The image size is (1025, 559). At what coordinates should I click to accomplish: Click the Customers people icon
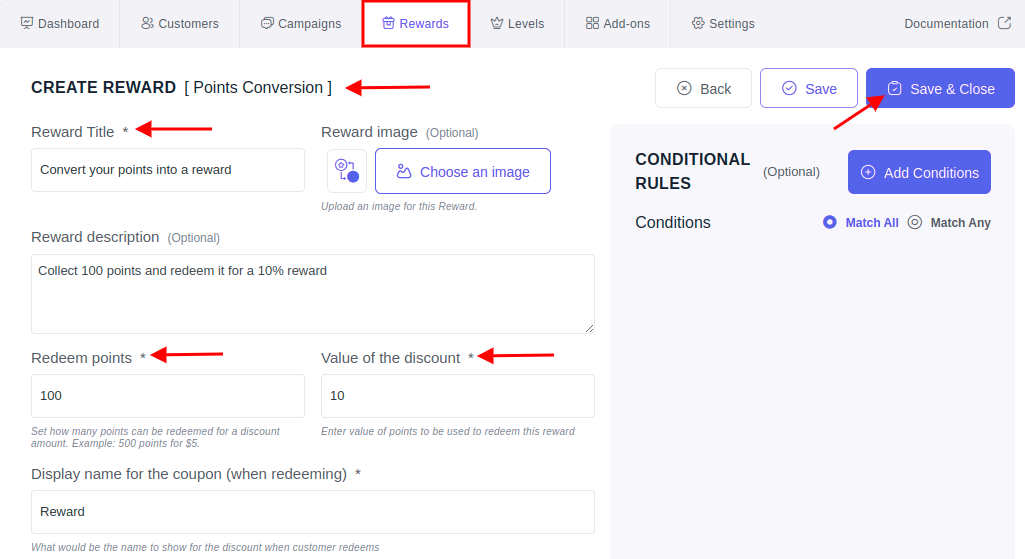click(x=147, y=24)
